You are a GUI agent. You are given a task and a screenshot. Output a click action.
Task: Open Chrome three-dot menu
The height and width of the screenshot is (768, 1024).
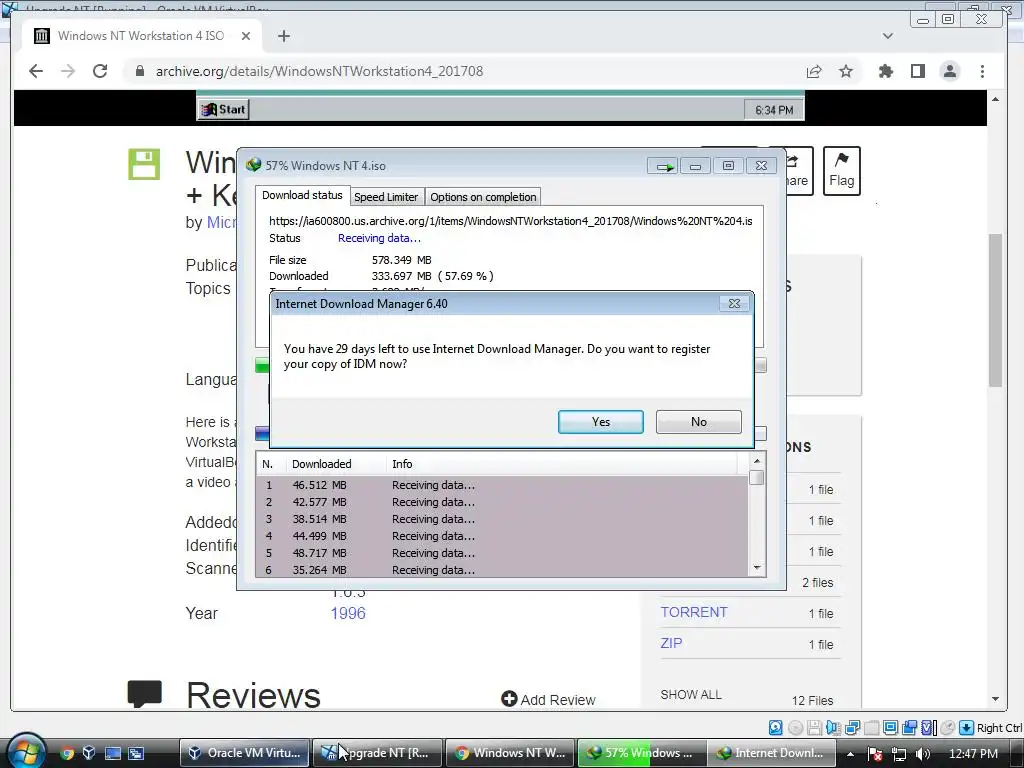pos(982,71)
